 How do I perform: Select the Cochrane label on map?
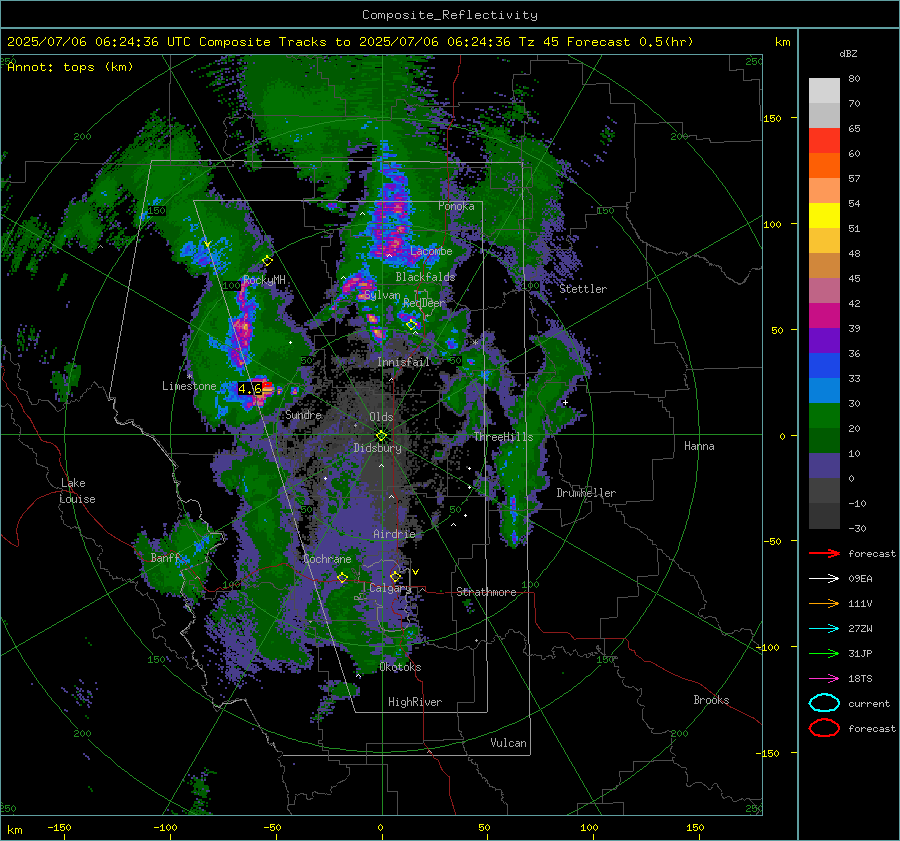coord(327,559)
